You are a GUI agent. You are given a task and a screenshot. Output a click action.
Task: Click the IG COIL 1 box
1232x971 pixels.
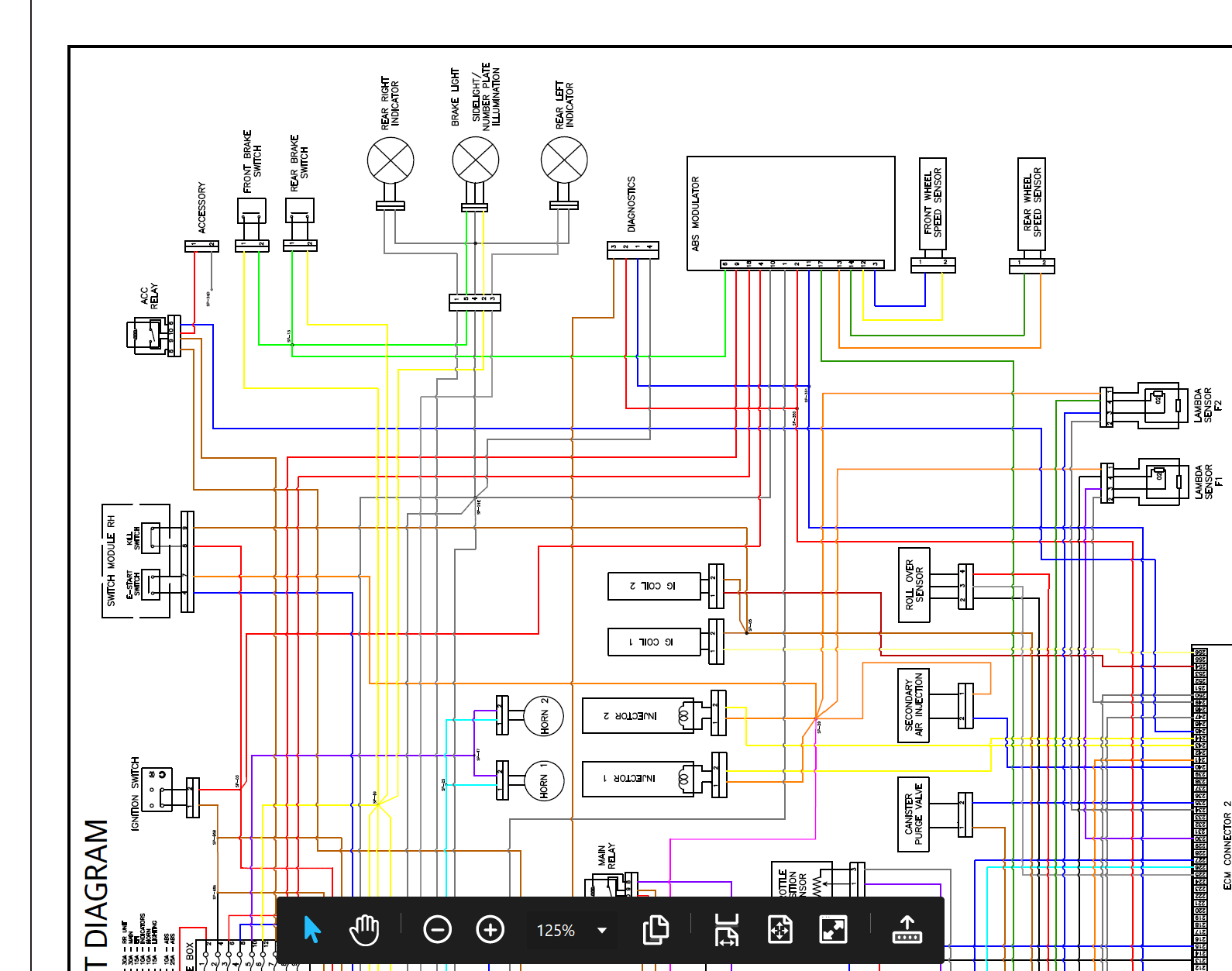tap(654, 642)
